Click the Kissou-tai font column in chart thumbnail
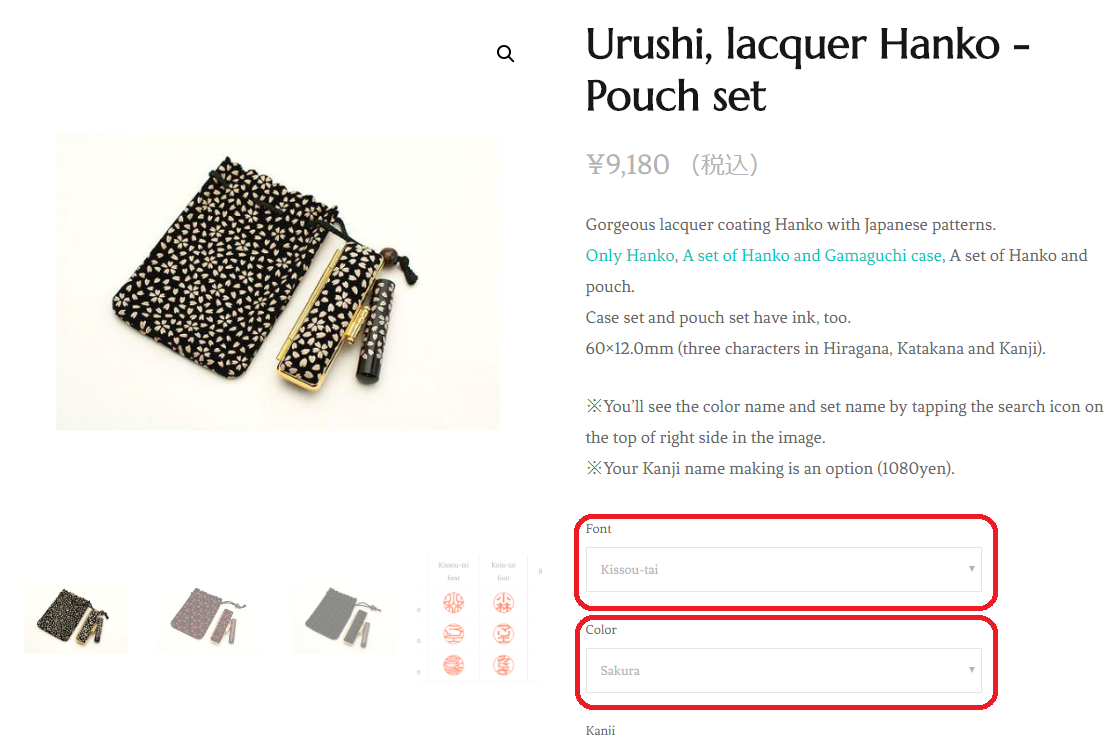The image size is (1112, 743). [454, 618]
